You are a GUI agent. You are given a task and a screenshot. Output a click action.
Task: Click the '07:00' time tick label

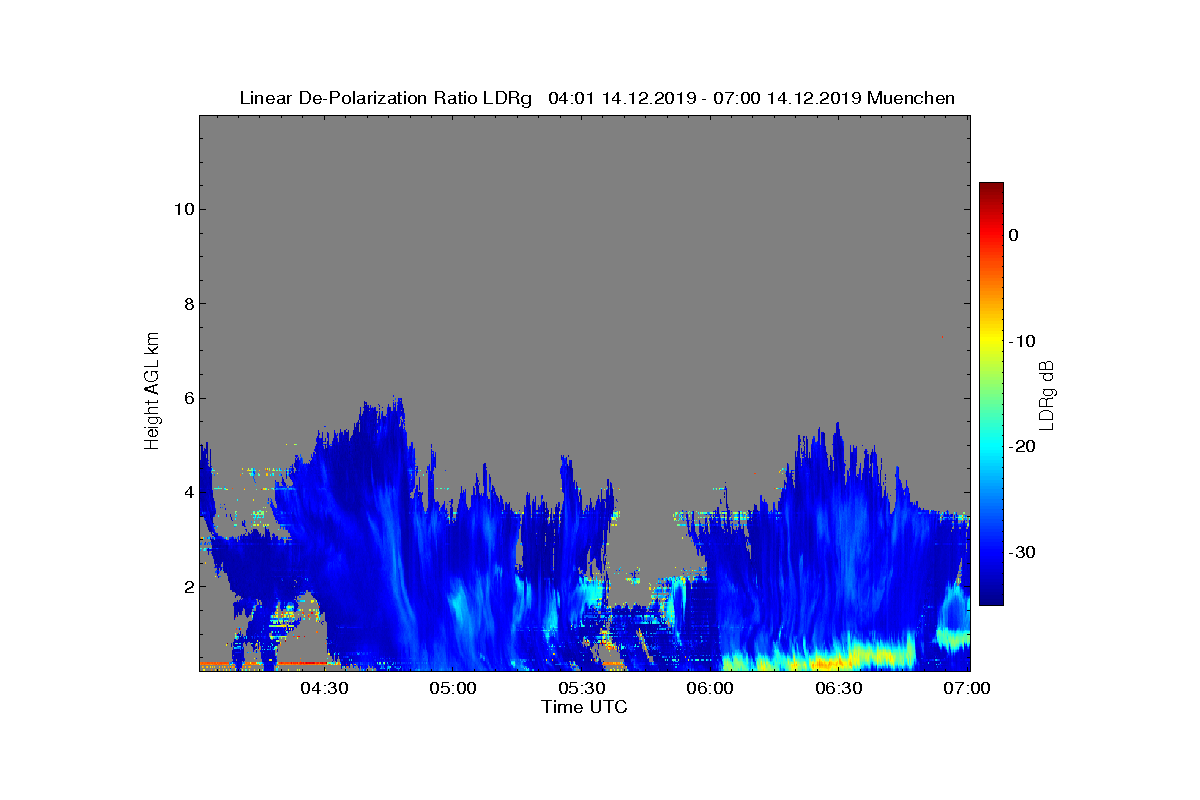(967, 689)
